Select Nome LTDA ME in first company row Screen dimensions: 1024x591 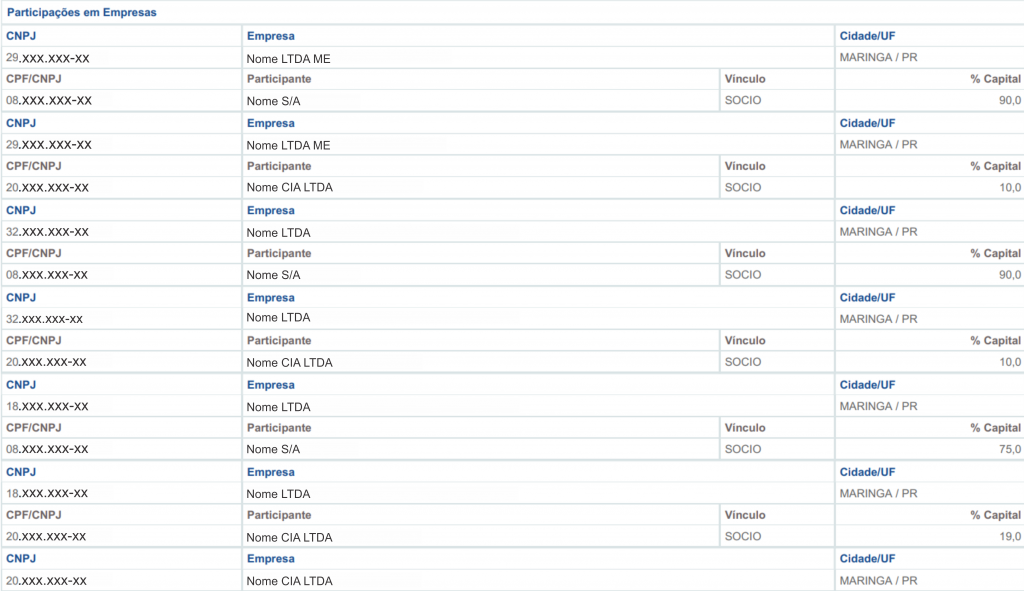[x=288, y=59]
